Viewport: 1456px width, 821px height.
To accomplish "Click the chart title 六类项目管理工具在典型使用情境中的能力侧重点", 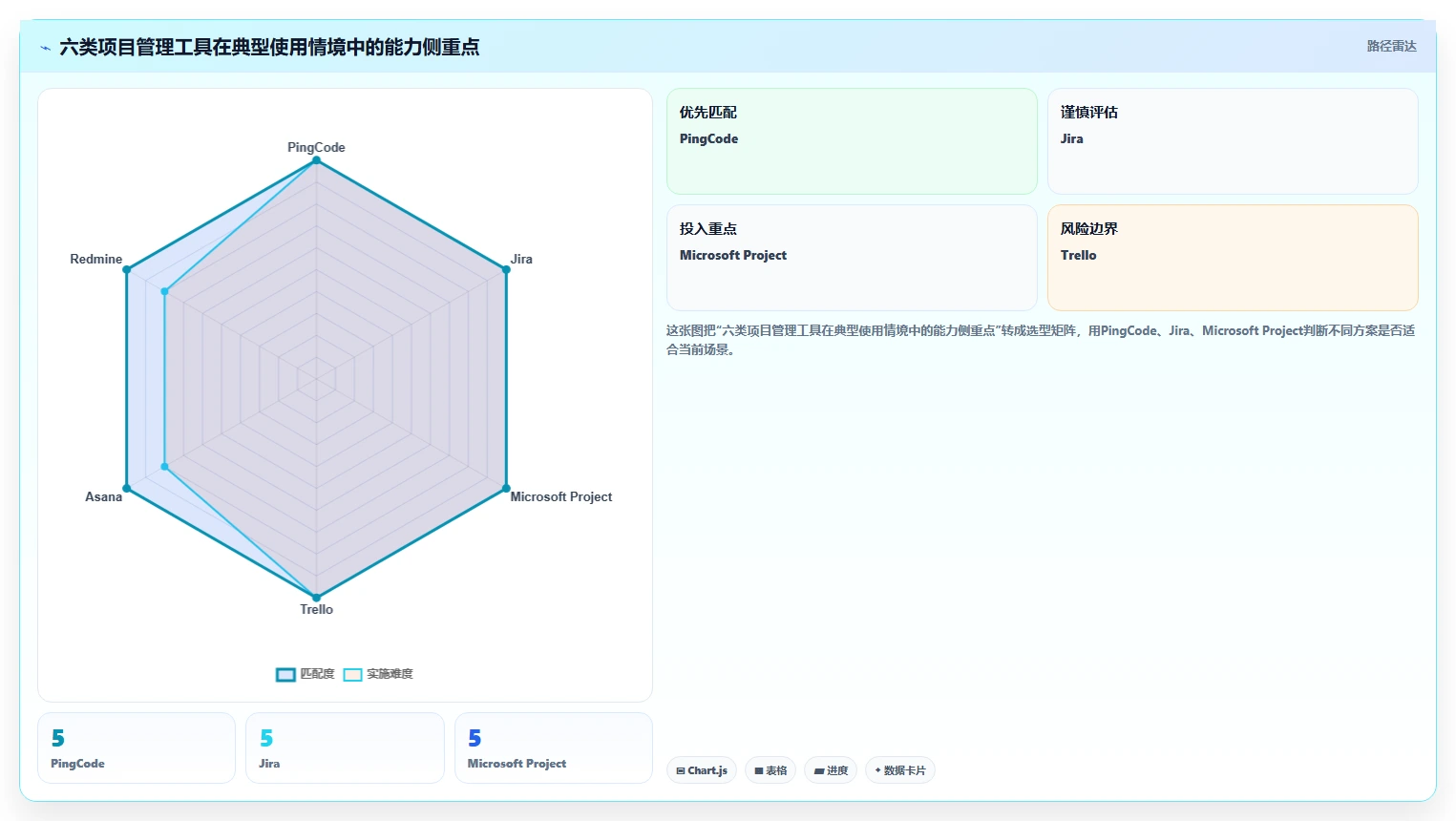I will 269,47.
